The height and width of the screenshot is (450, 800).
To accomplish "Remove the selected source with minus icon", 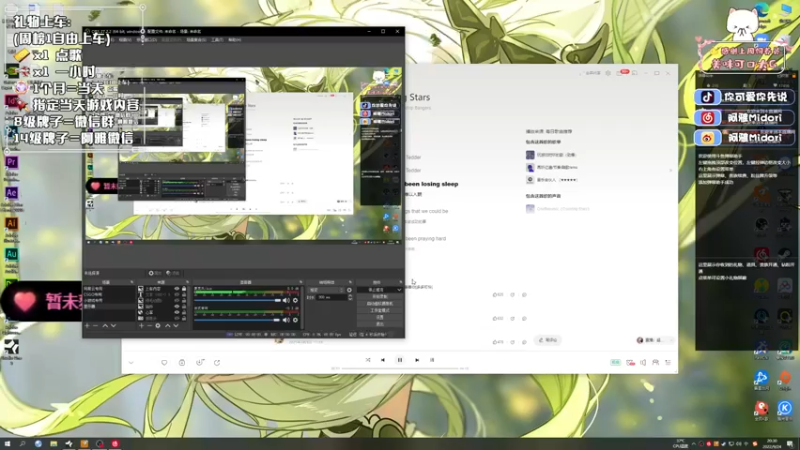I will click(x=149, y=326).
